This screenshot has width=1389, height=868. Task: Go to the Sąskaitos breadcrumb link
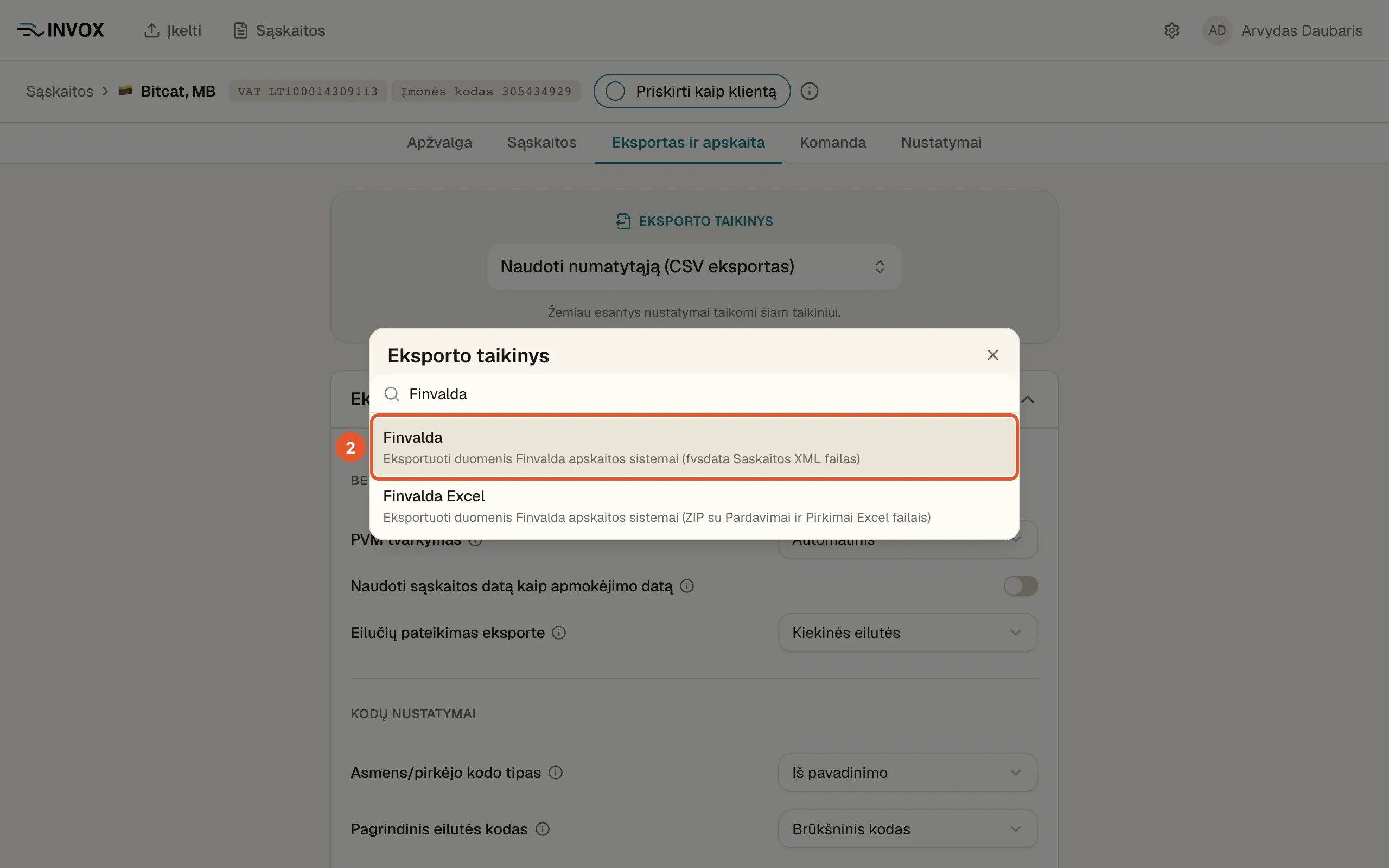click(x=60, y=91)
